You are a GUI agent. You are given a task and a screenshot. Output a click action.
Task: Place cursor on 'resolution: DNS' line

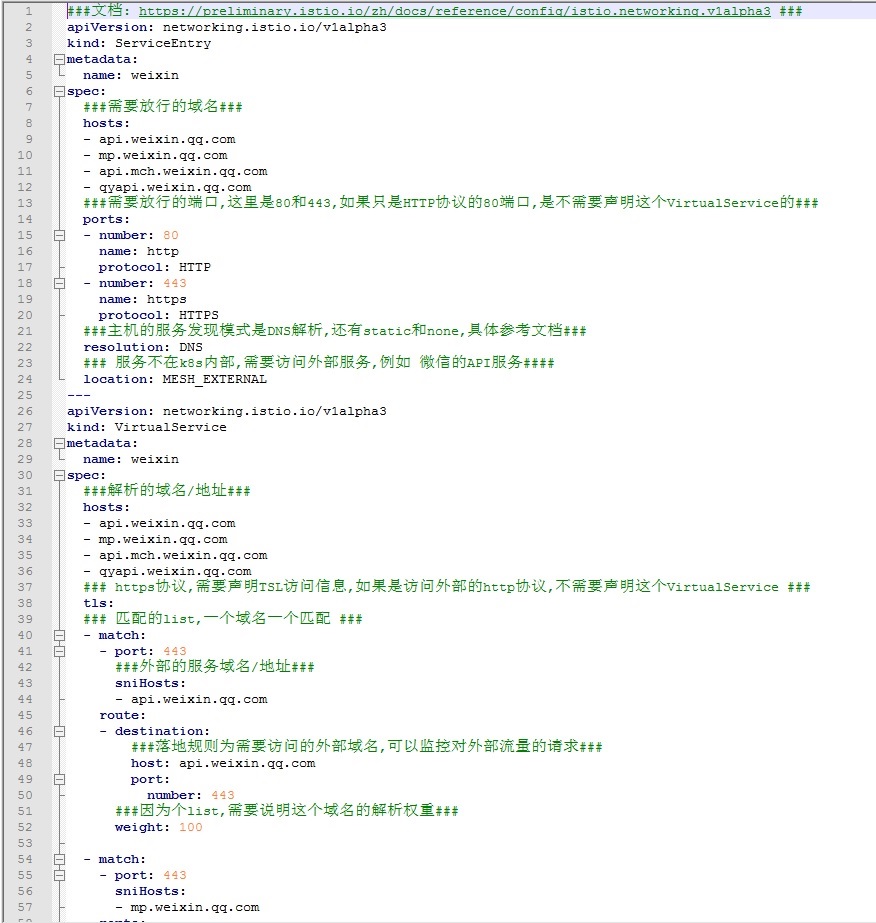pyautogui.click(x=143, y=347)
